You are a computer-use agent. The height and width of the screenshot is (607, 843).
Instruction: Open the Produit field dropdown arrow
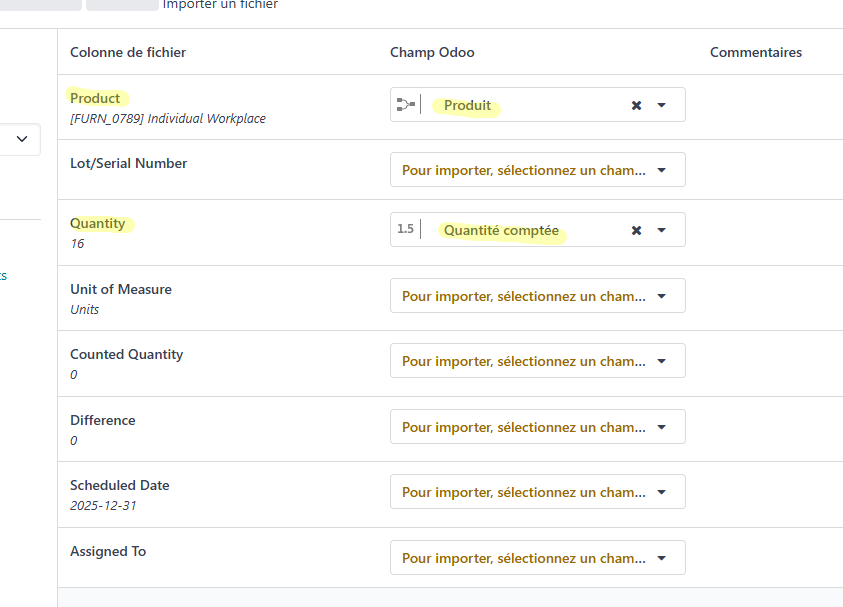[x=661, y=105]
